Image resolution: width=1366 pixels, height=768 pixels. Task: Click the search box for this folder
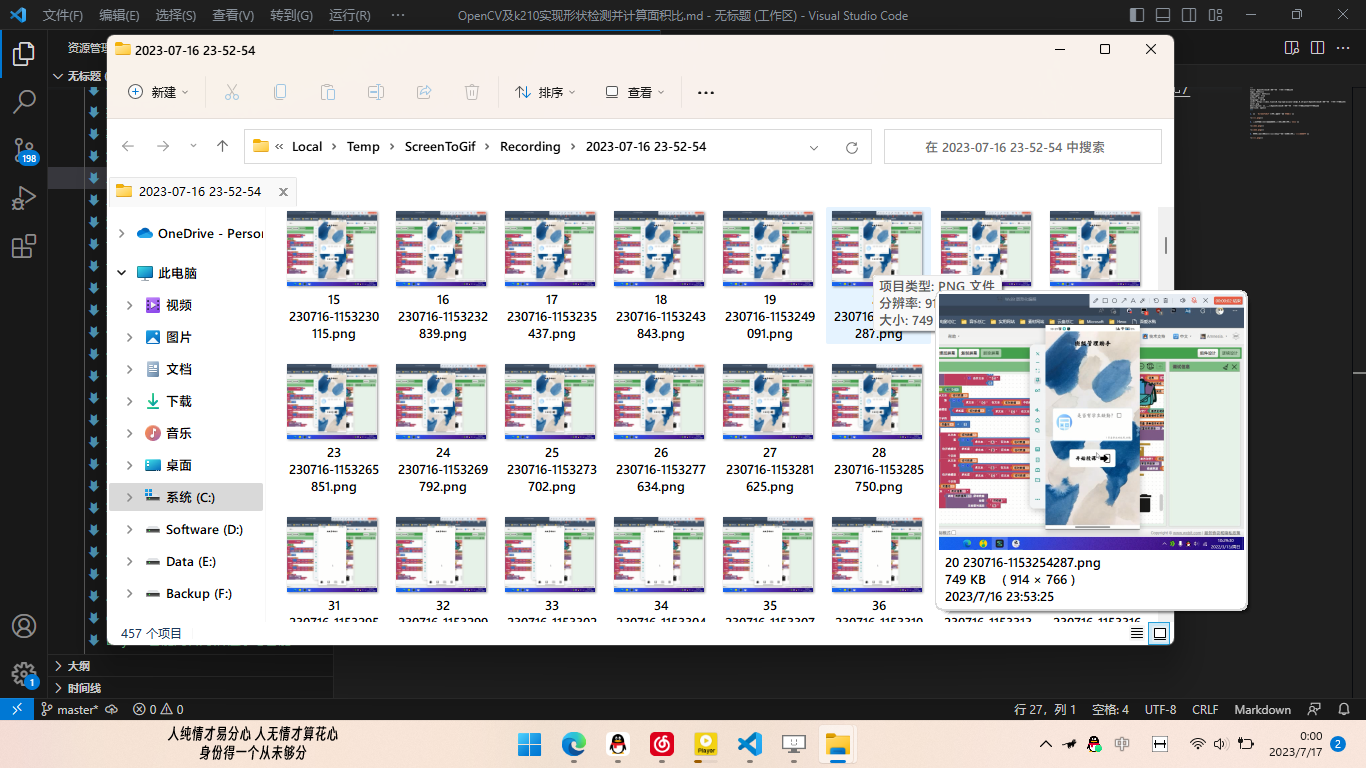pyautogui.click(x=1022, y=147)
